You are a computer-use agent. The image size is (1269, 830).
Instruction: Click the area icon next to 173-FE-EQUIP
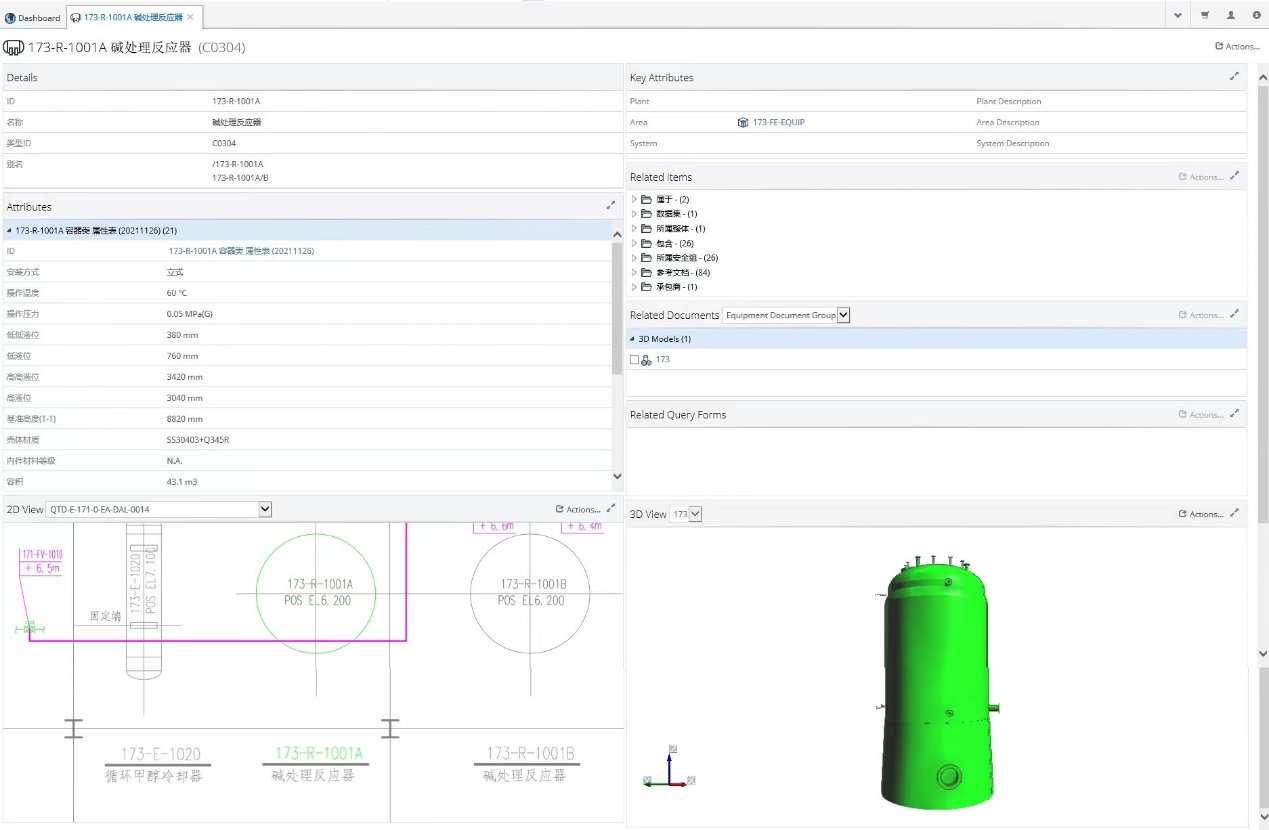(x=743, y=122)
